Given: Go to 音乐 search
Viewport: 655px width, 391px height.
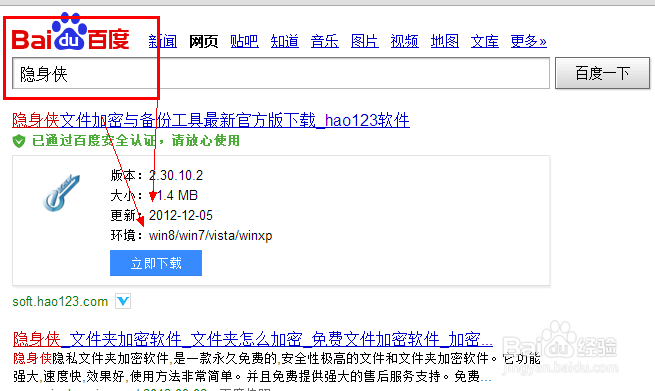Looking at the screenshot, I should (325, 41).
